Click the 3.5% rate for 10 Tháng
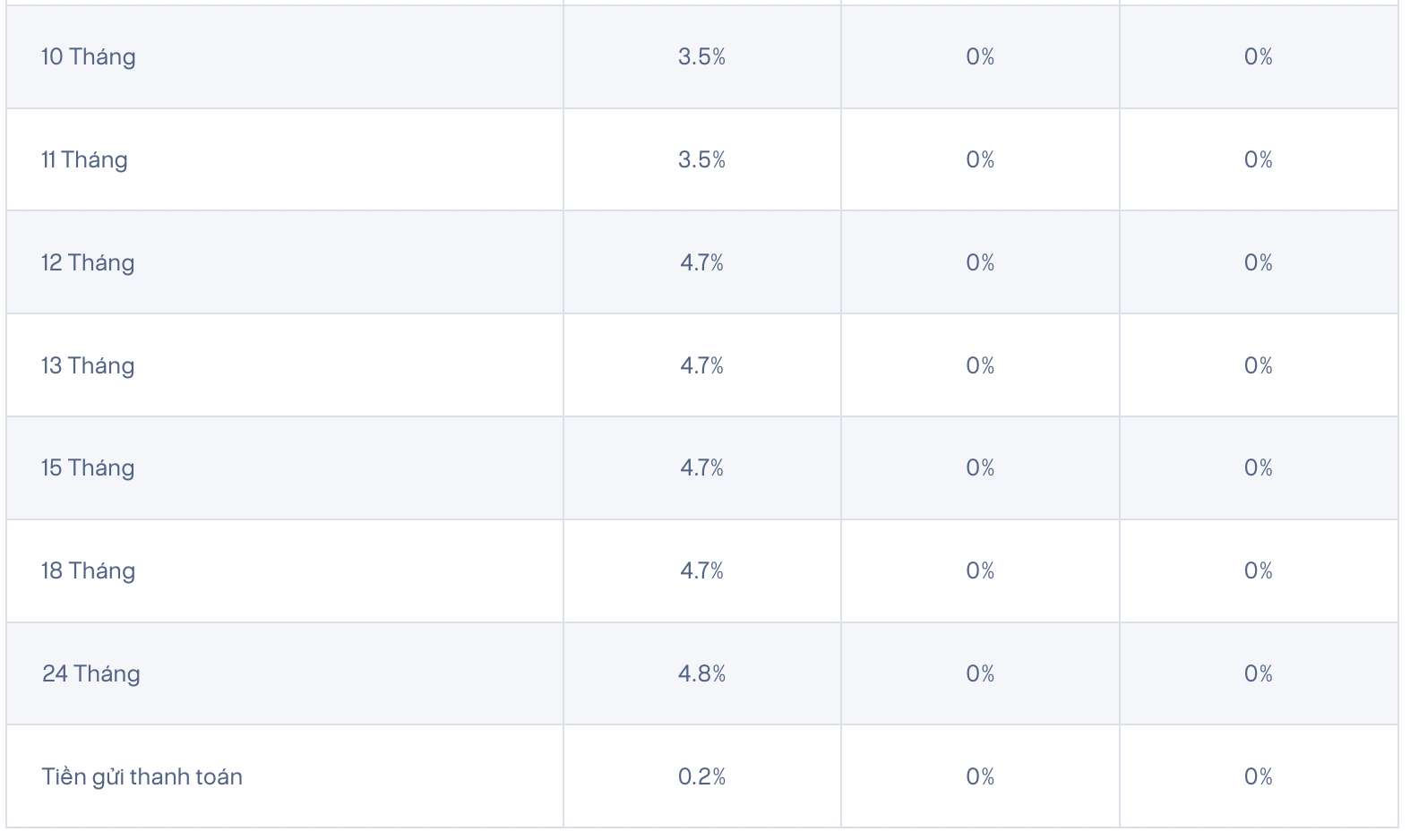 click(701, 57)
